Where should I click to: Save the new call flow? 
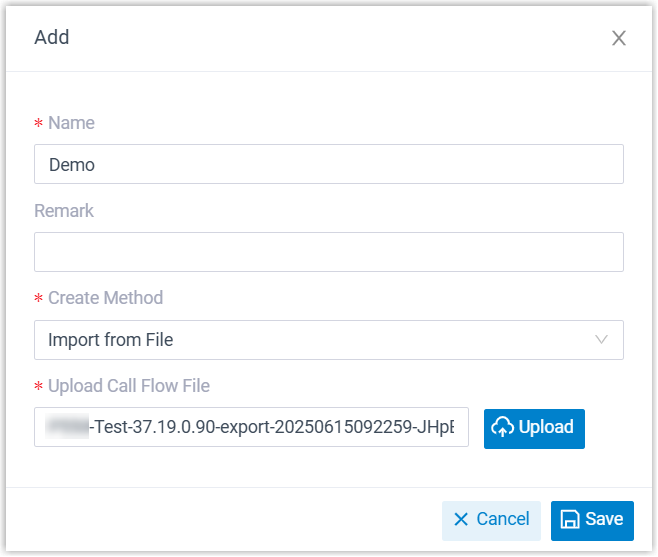coord(592,520)
